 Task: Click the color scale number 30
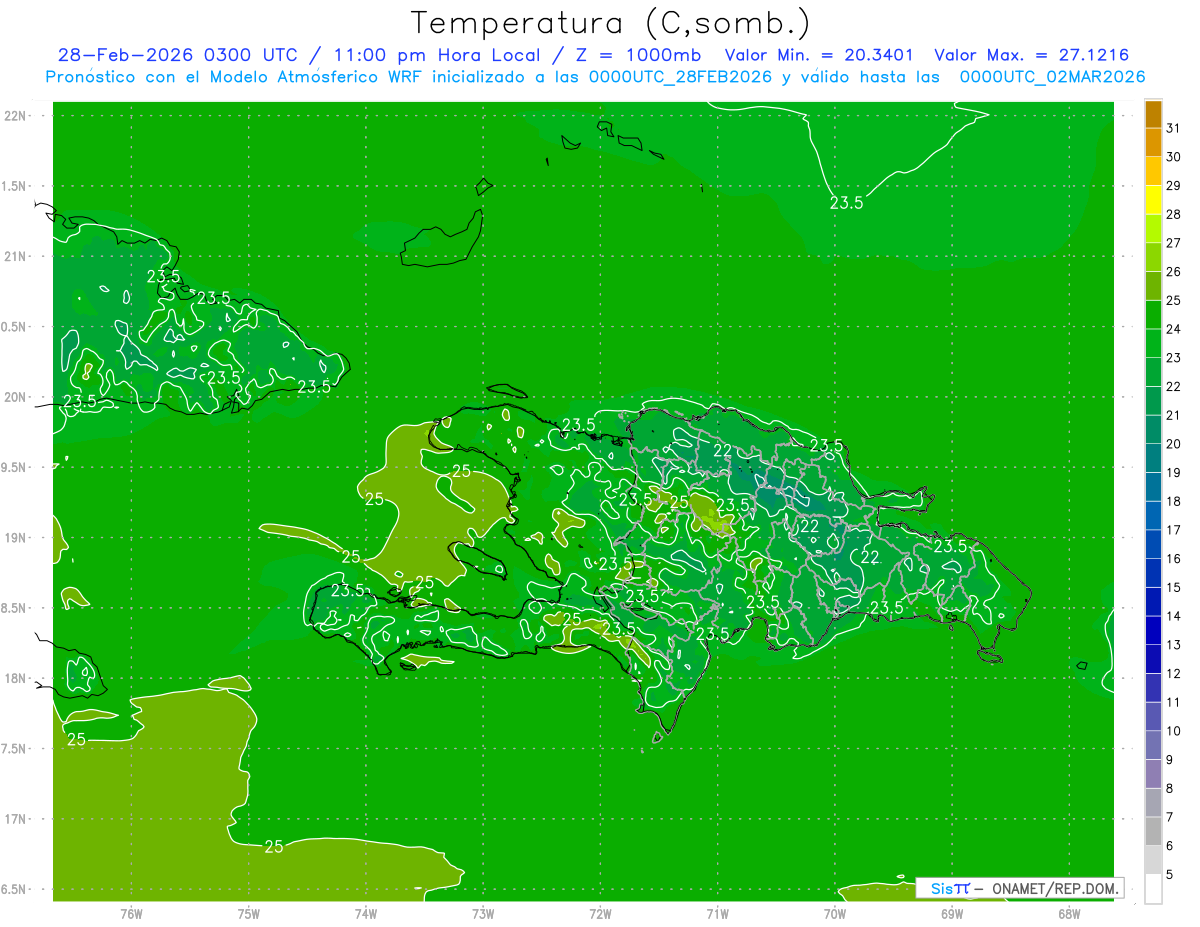click(1173, 157)
